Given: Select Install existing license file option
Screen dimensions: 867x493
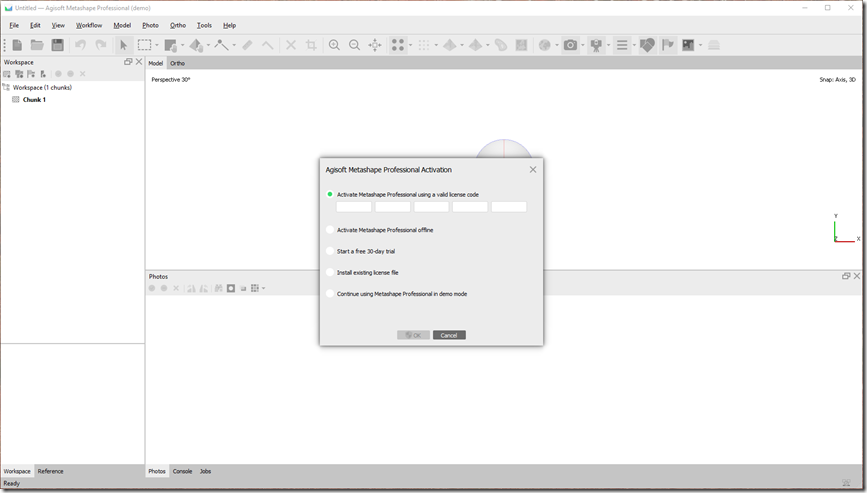Looking at the screenshot, I should click(330, 272).
